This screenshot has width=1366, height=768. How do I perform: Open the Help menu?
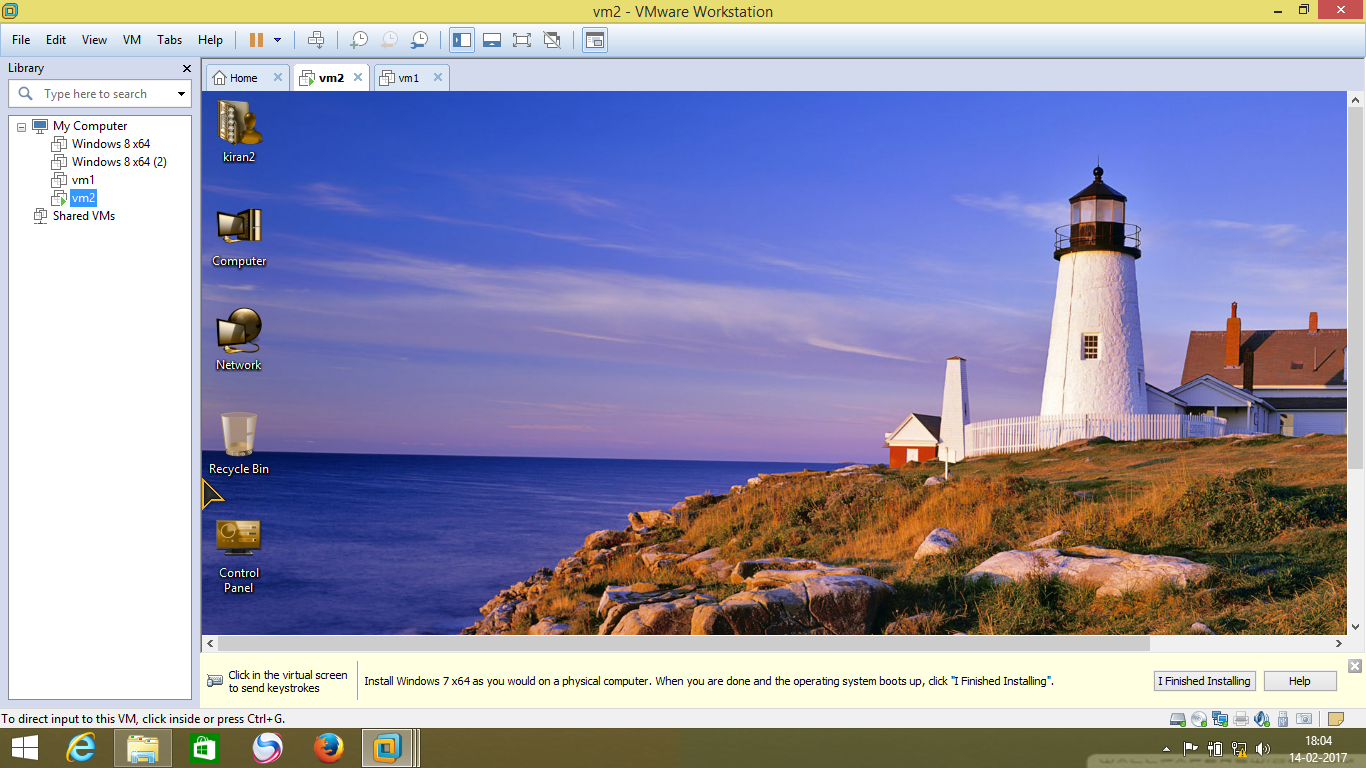(x=210, y=40)
